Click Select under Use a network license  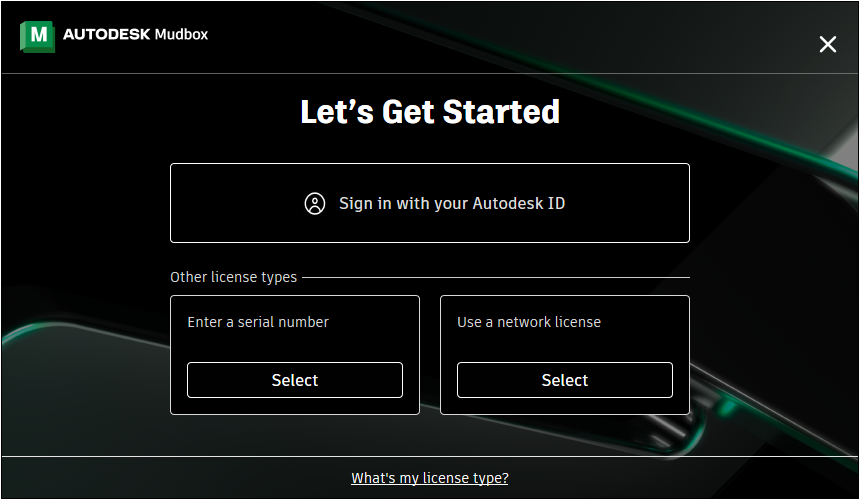point(564,380)
